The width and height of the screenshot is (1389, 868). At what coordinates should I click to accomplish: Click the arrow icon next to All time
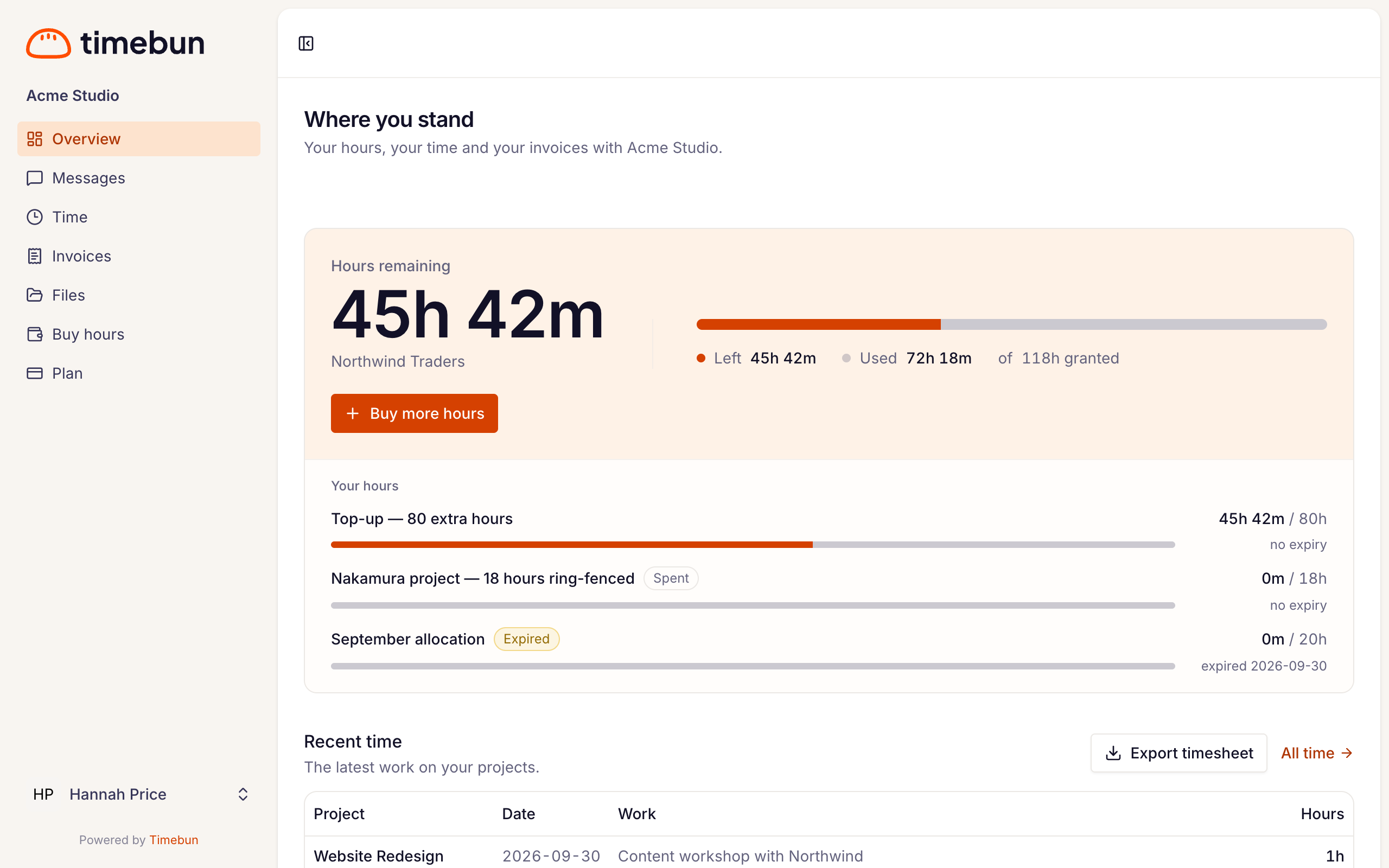click(x=1347, y=753)
